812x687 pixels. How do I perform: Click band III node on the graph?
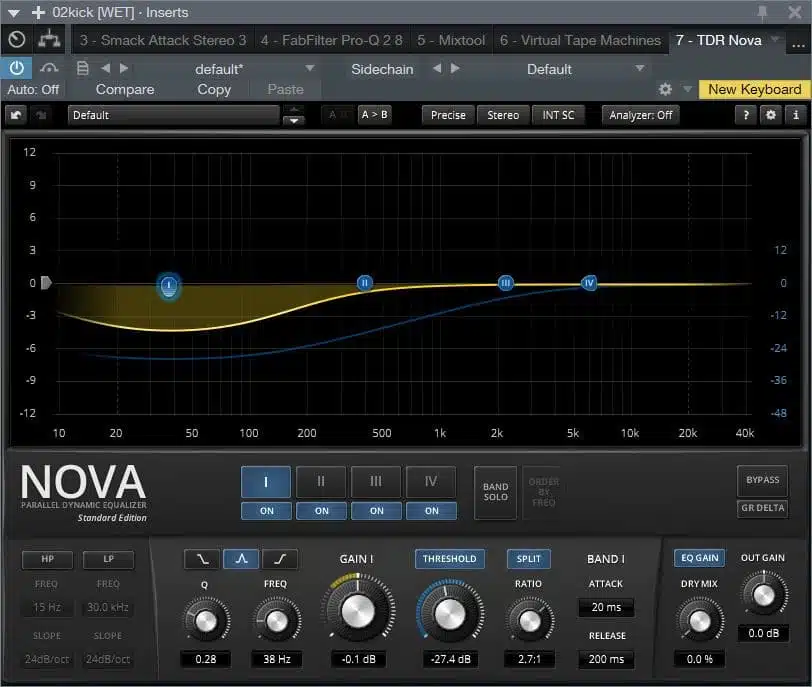click(x=505, y=283)
